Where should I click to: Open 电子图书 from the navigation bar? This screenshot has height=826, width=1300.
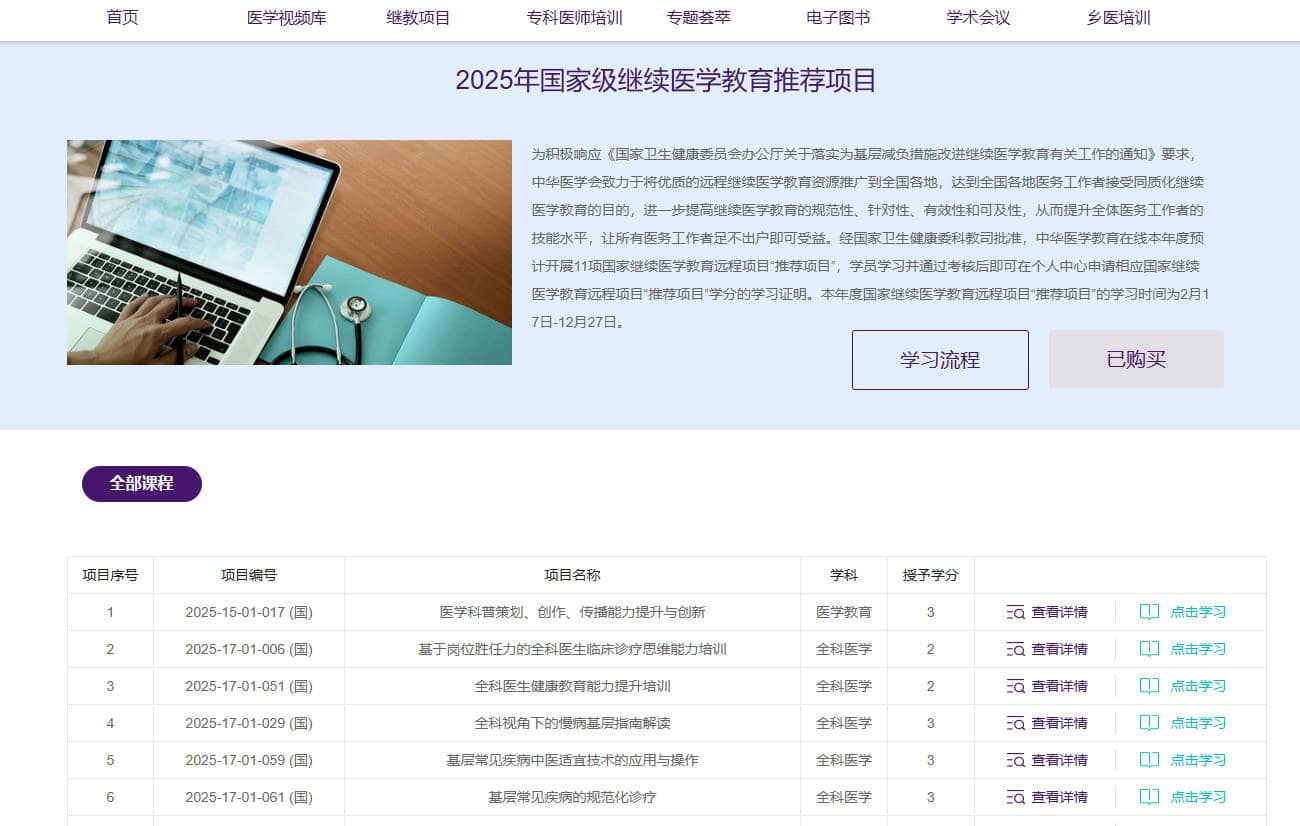(838, 18)
